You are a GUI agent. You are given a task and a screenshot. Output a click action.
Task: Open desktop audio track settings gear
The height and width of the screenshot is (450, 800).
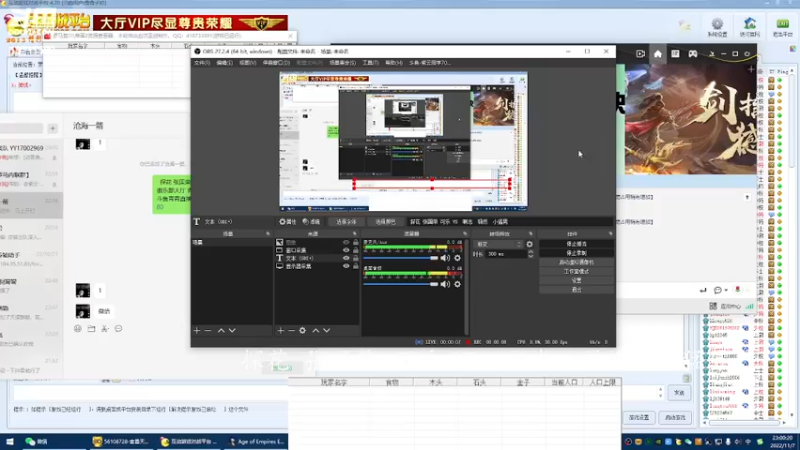pos(457,284)
